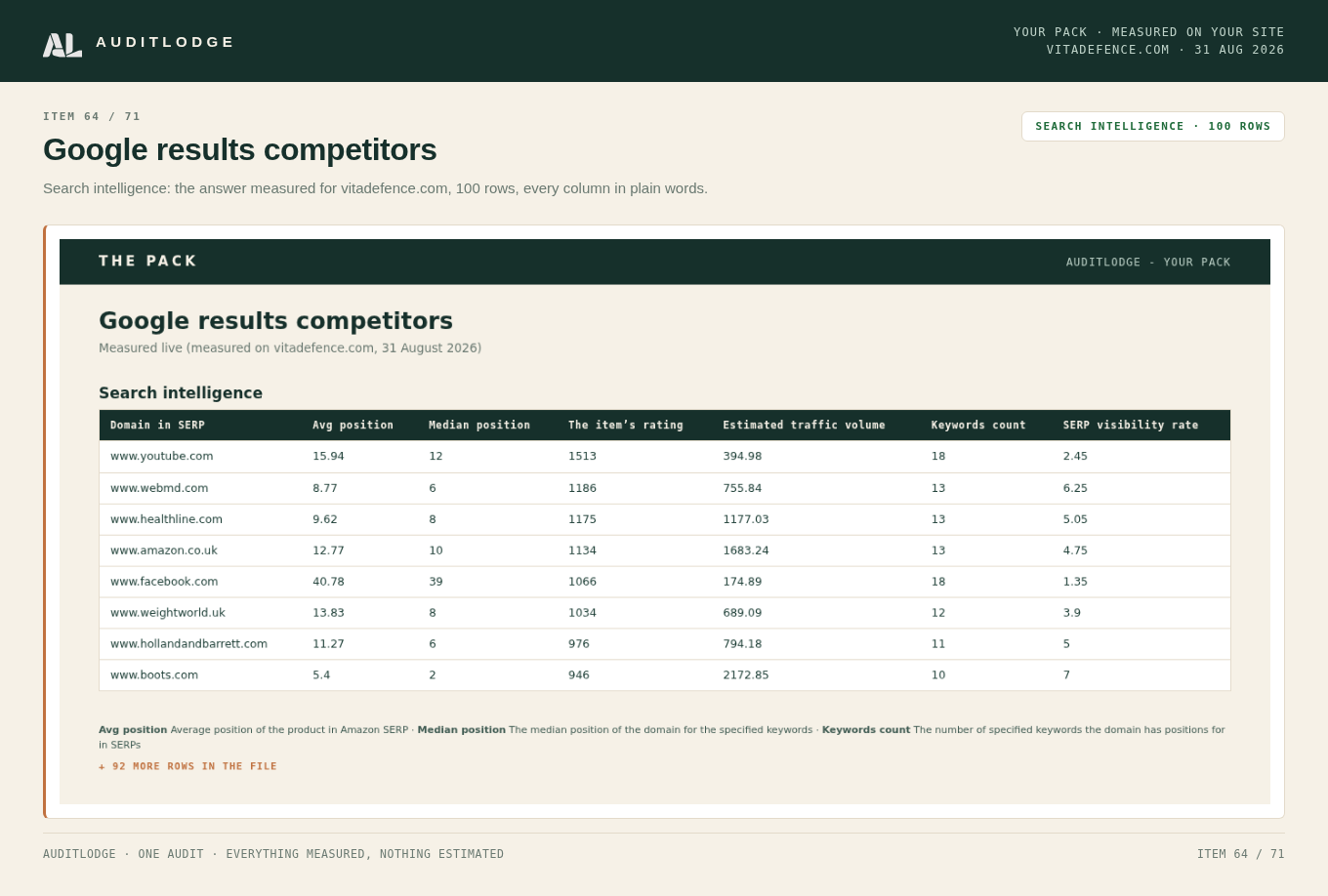1328x896 pixels.
Task: Click the main 'Google results competitors' page title
Action: pos(240,150)
